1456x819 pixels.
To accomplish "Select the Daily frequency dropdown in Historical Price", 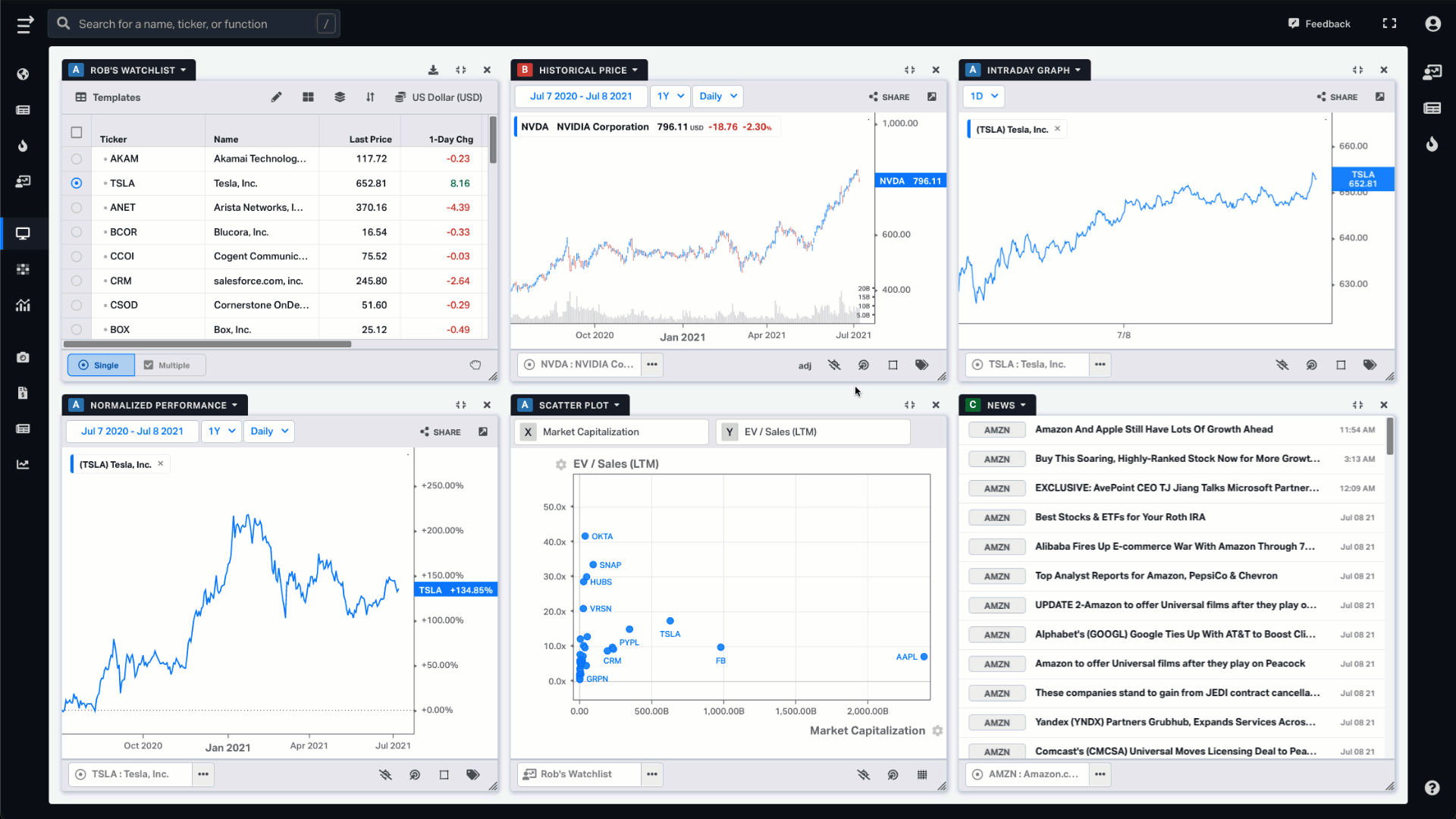I will pyautogui.click(x=717, y=96).
